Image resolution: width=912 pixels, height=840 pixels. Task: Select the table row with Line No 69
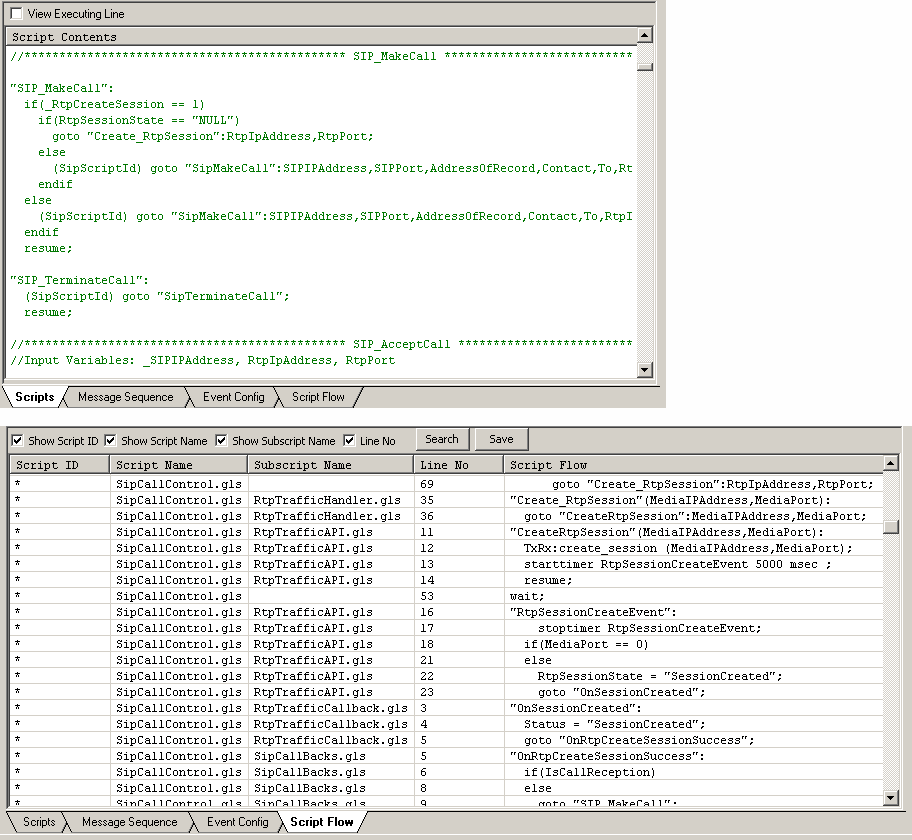click(x=446, y=484)
